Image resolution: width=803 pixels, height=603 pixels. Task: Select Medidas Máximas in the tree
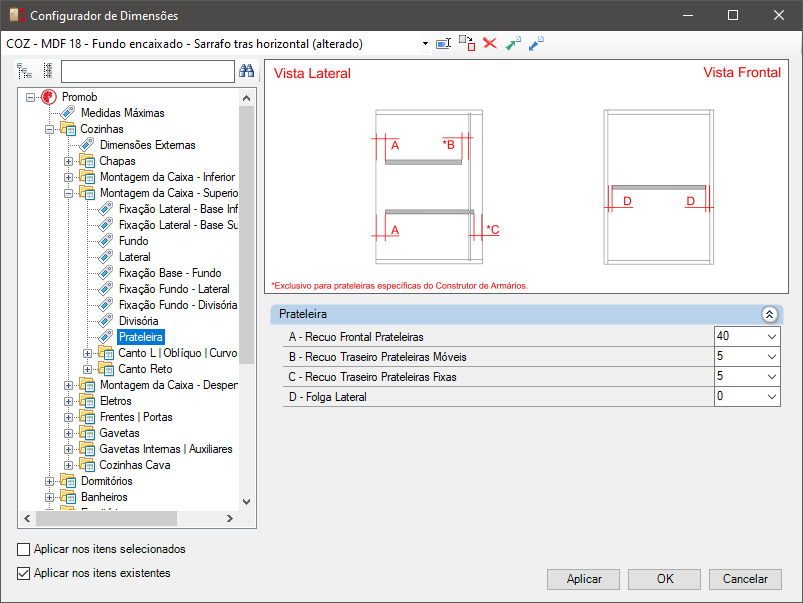(x=122, y=113)
